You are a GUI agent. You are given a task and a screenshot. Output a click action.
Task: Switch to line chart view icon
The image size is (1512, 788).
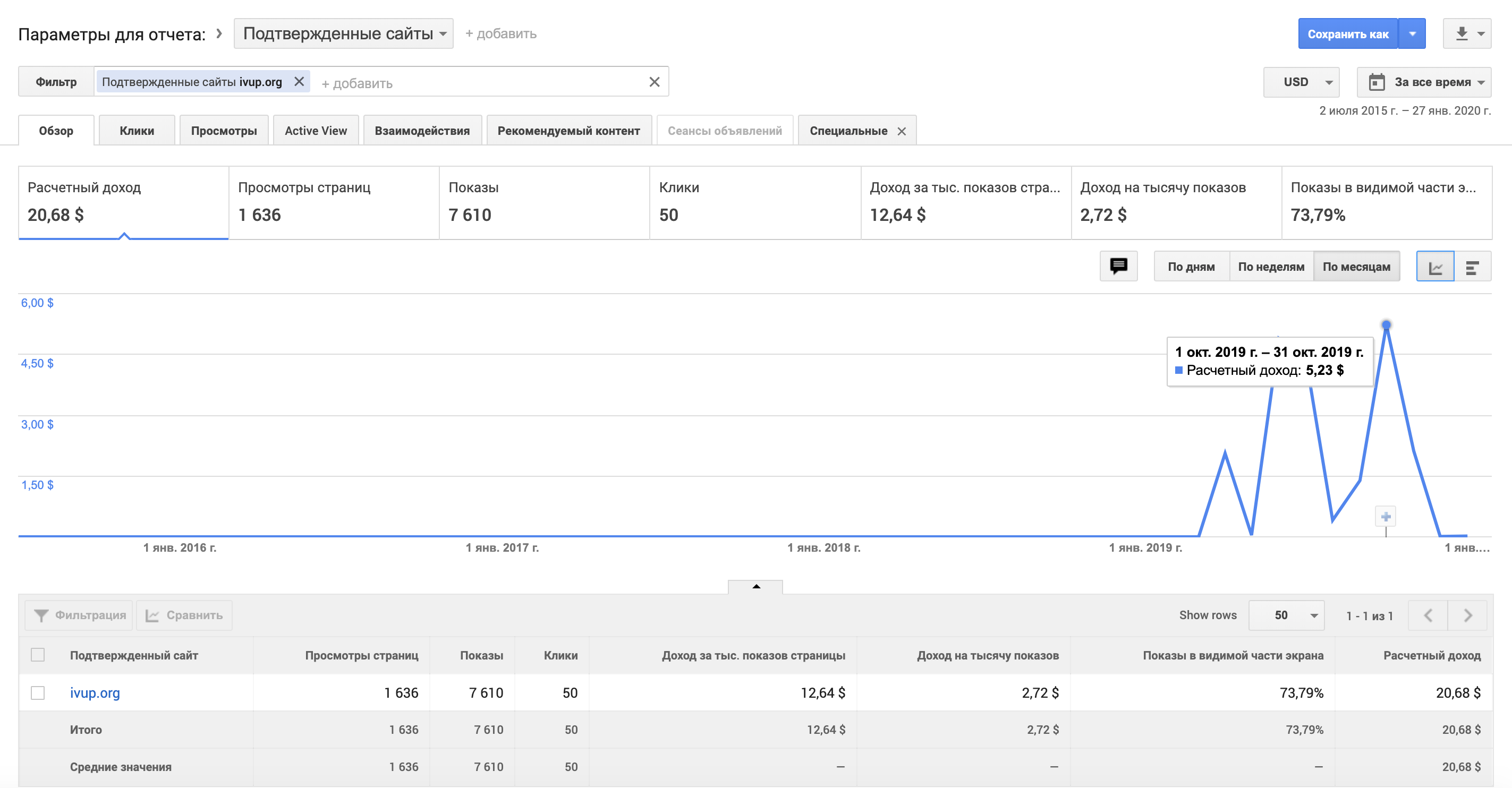pos(1435,267)
